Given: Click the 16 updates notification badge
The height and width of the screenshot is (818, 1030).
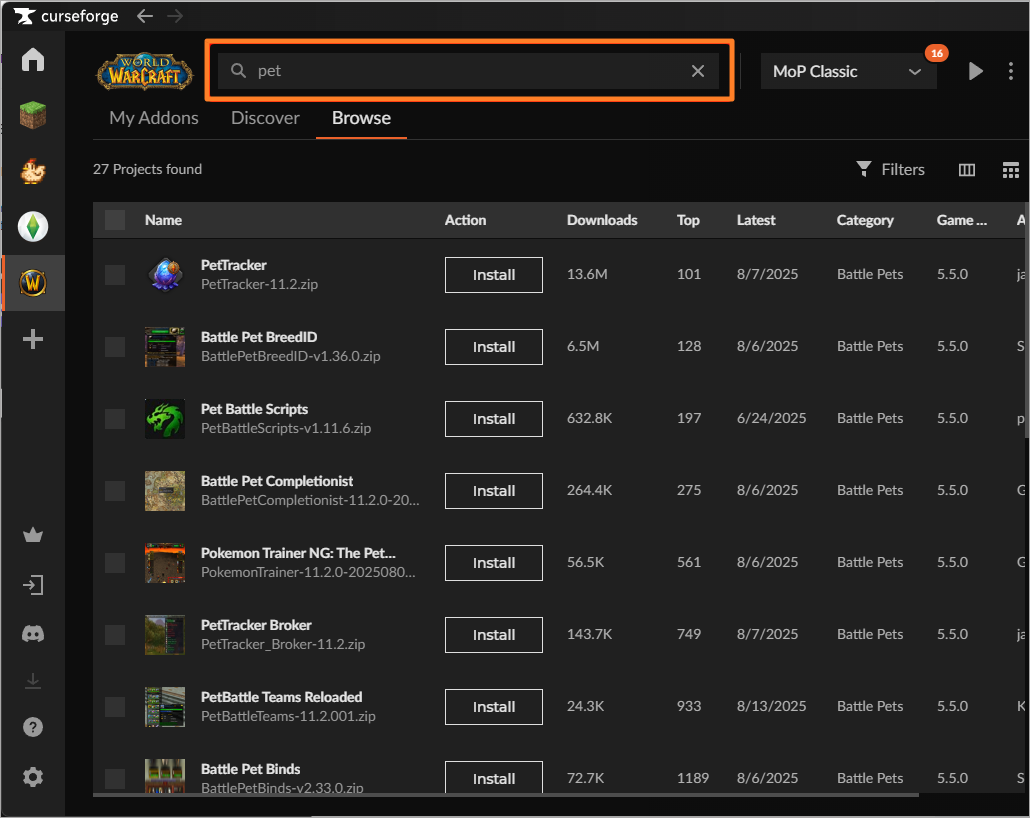Looking at the screenshot, I should pyautogui.click(x=936, y=53).
